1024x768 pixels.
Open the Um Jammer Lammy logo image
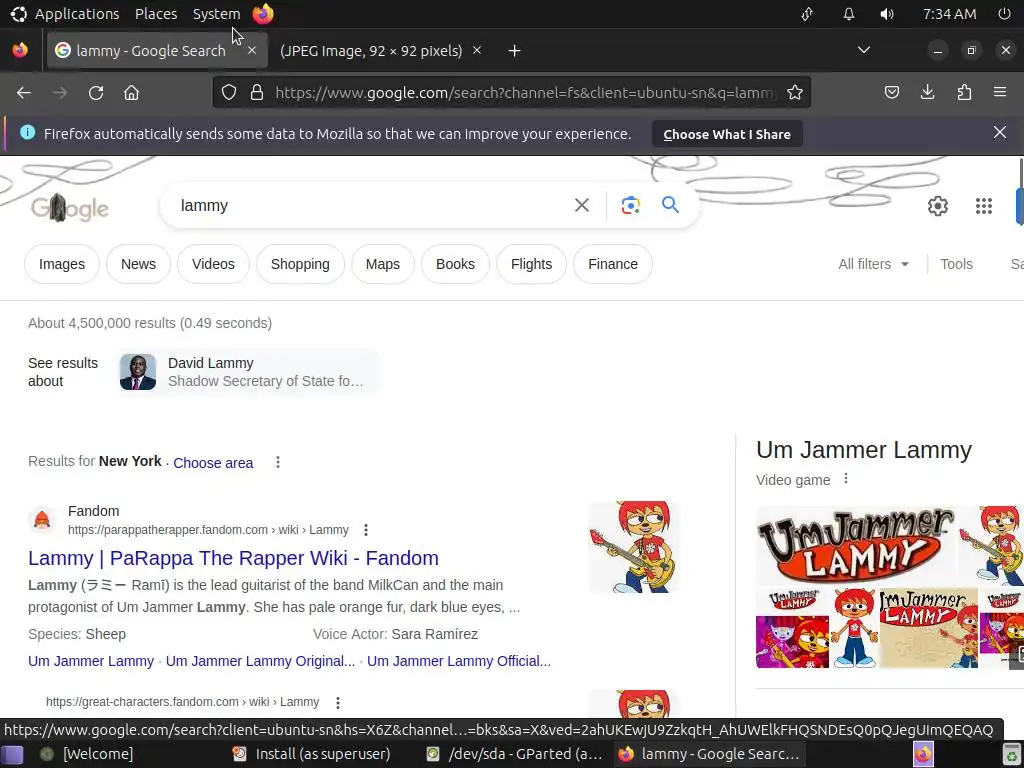855,546
